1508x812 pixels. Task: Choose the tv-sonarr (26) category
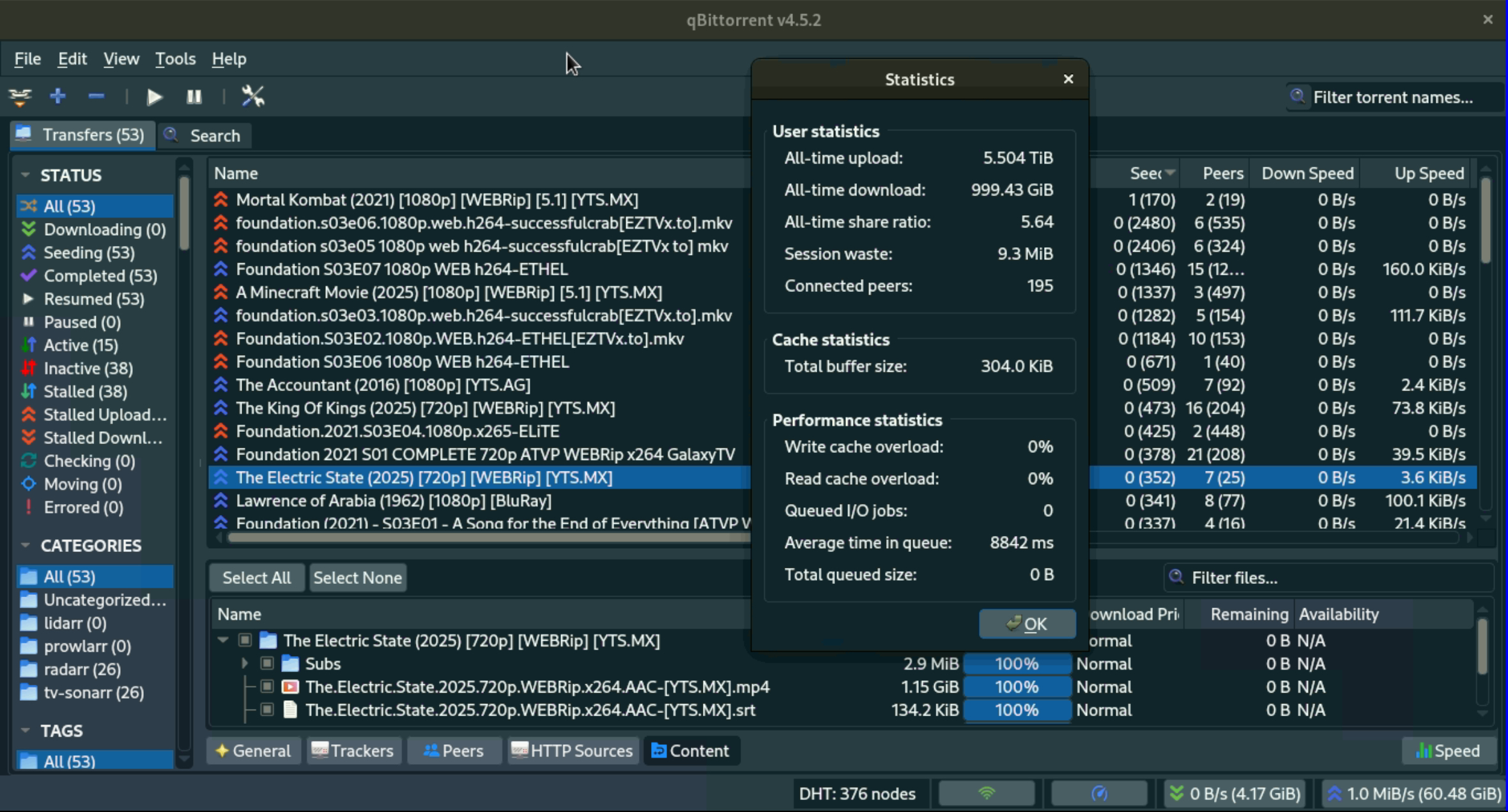[x=95, y=692]
